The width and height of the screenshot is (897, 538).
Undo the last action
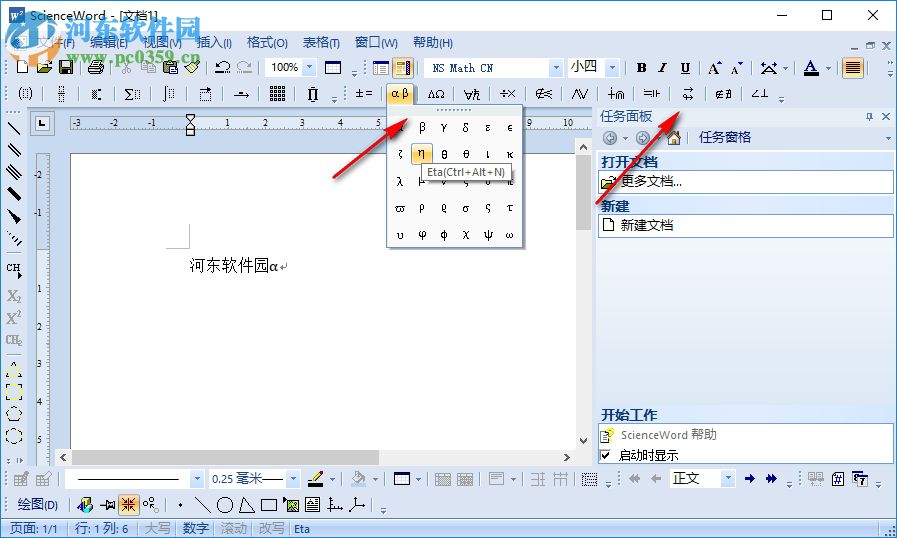(222, 68)
